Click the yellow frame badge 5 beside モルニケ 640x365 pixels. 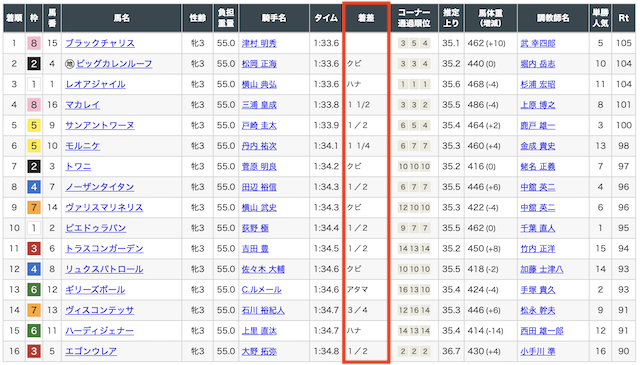click(34, 146)
